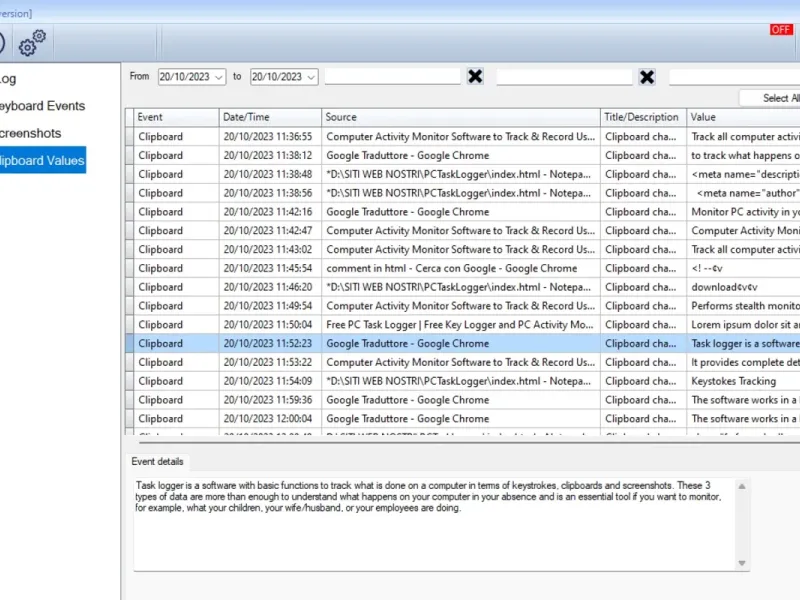Screen dimensions: 800x600
Task: Click source 'Free PC Task Logger' cell
Action: point(461,325)
